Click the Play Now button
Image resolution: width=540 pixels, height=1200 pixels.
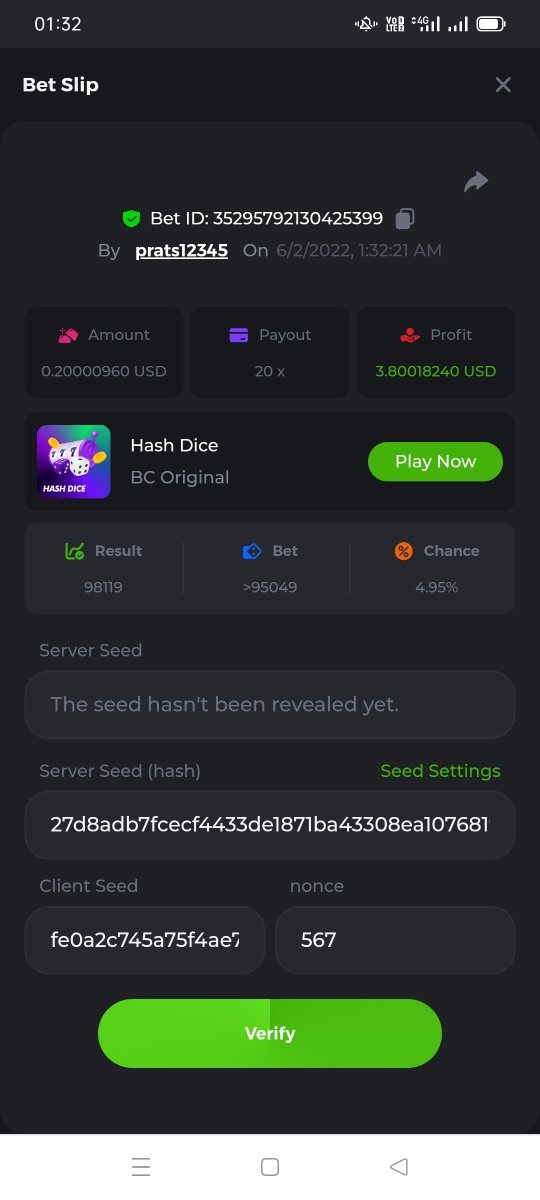[435, 461]
